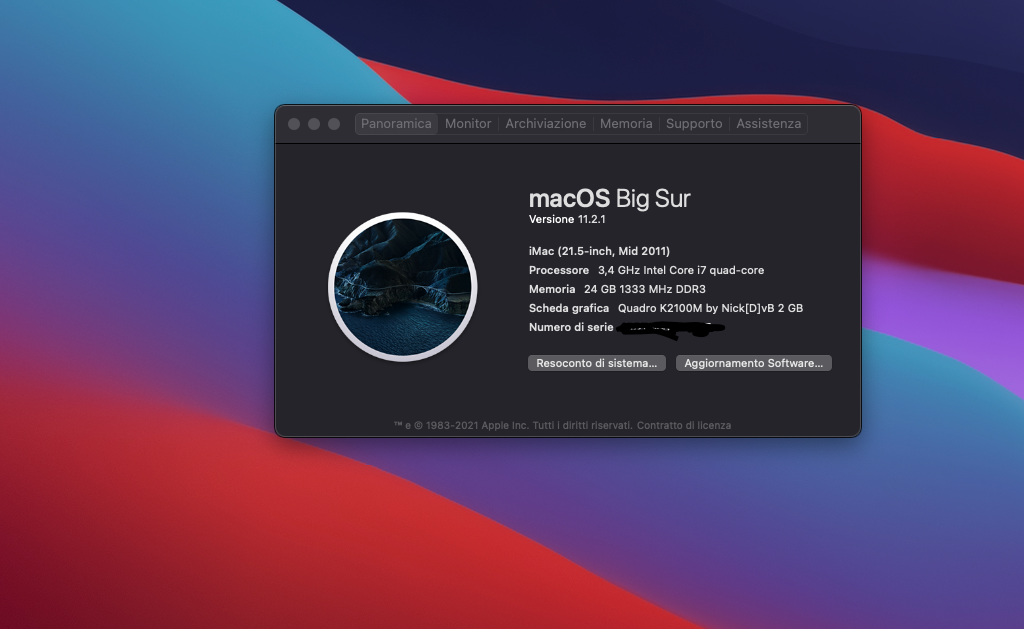Image resolution: width=1024 pixels, height=629 pixels.
Task: Click the Numero di serie label
Action: 571,327
